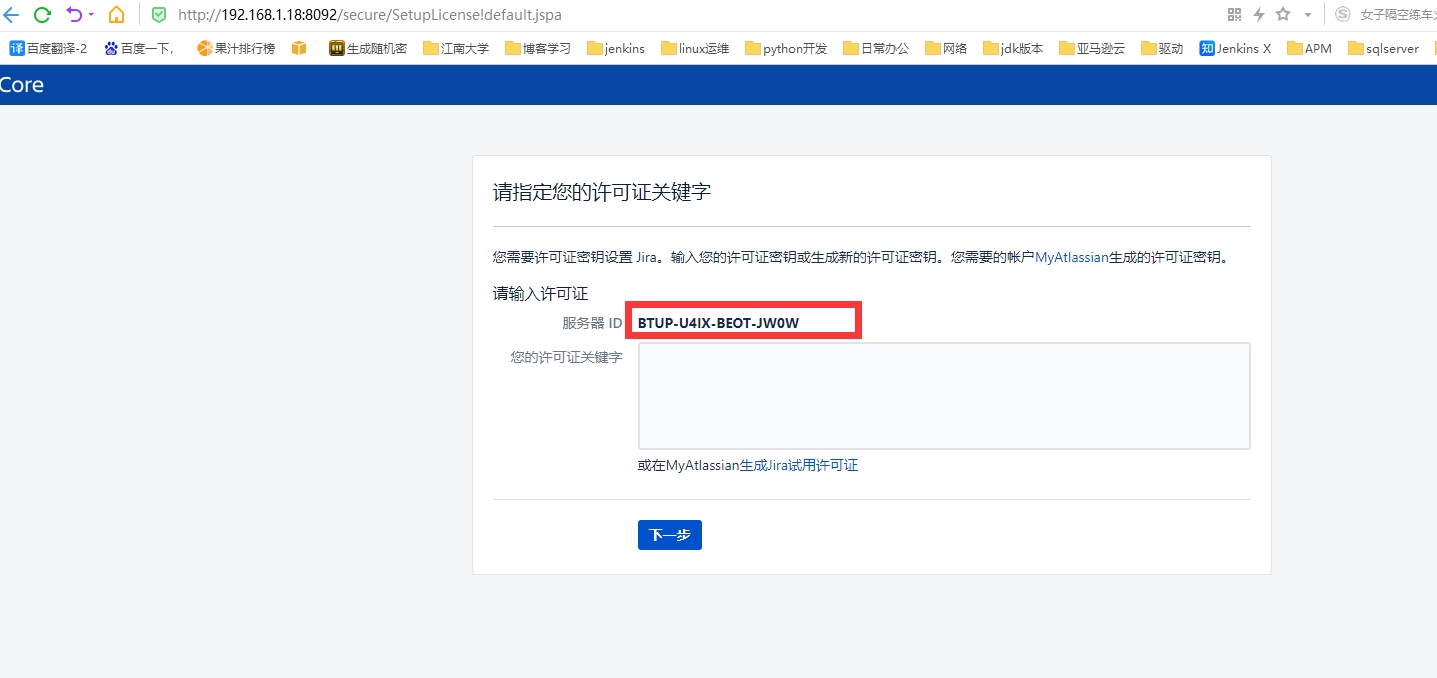This screenshot has width=1437, height=678.
Task: Open the jenkins bookmark folder
Action: point(616,48)
